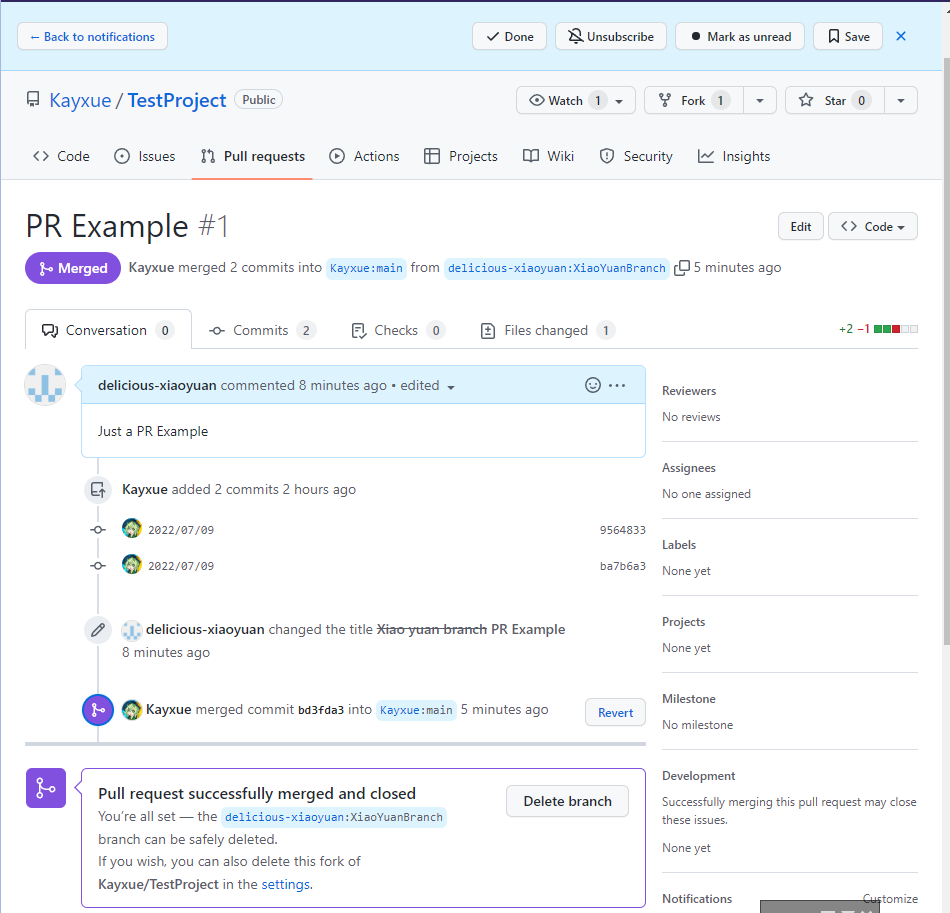Open the Star lists dropdown arrow
This screenshot has width=950, height=913.
coord(901,100)
